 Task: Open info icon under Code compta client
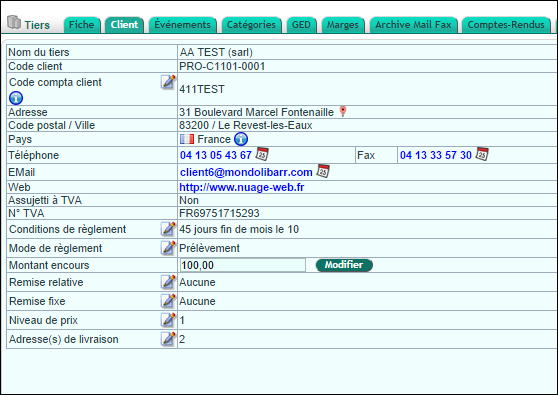point(16,98)
